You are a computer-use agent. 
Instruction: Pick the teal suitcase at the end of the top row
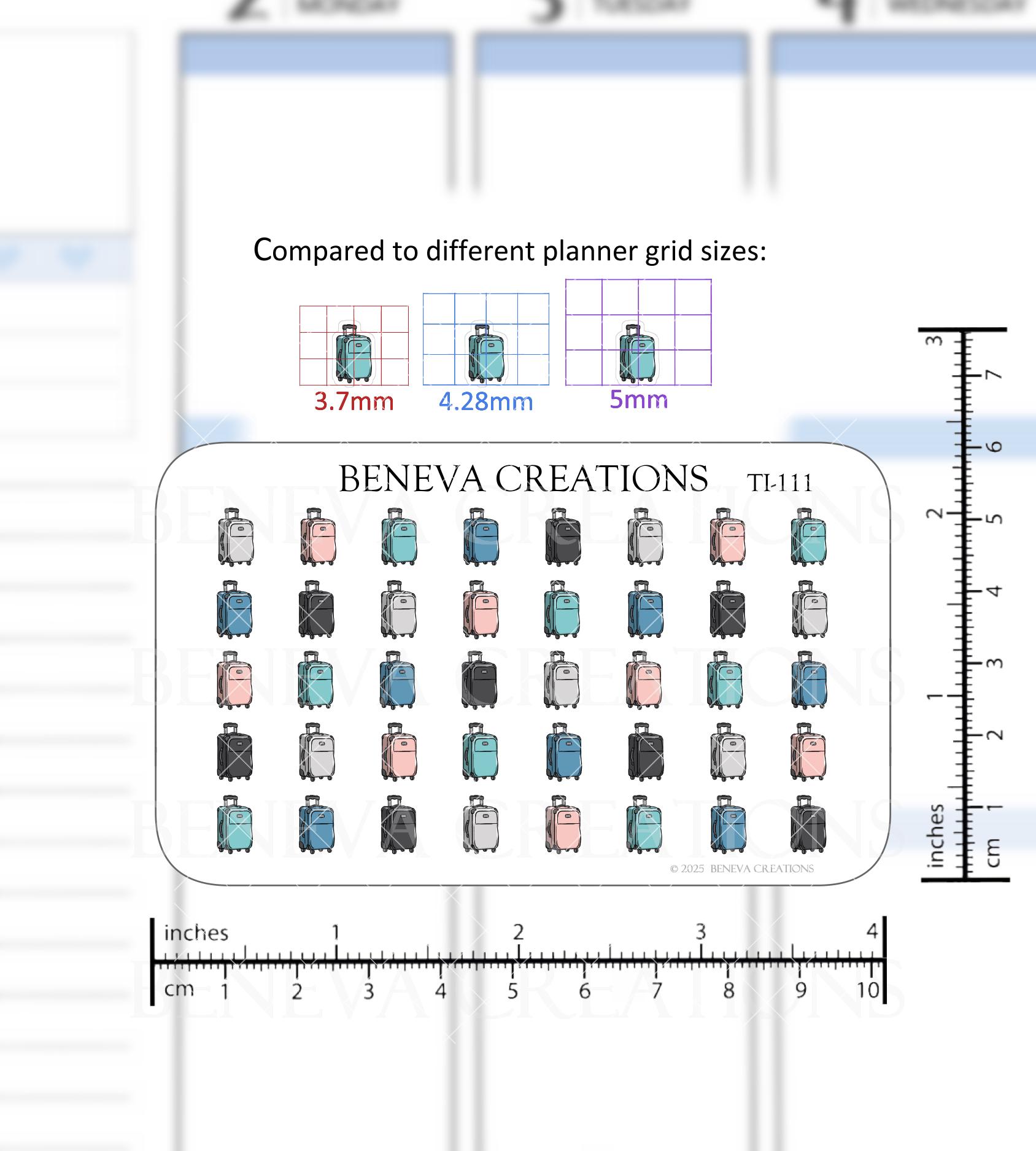click(808, 537)
